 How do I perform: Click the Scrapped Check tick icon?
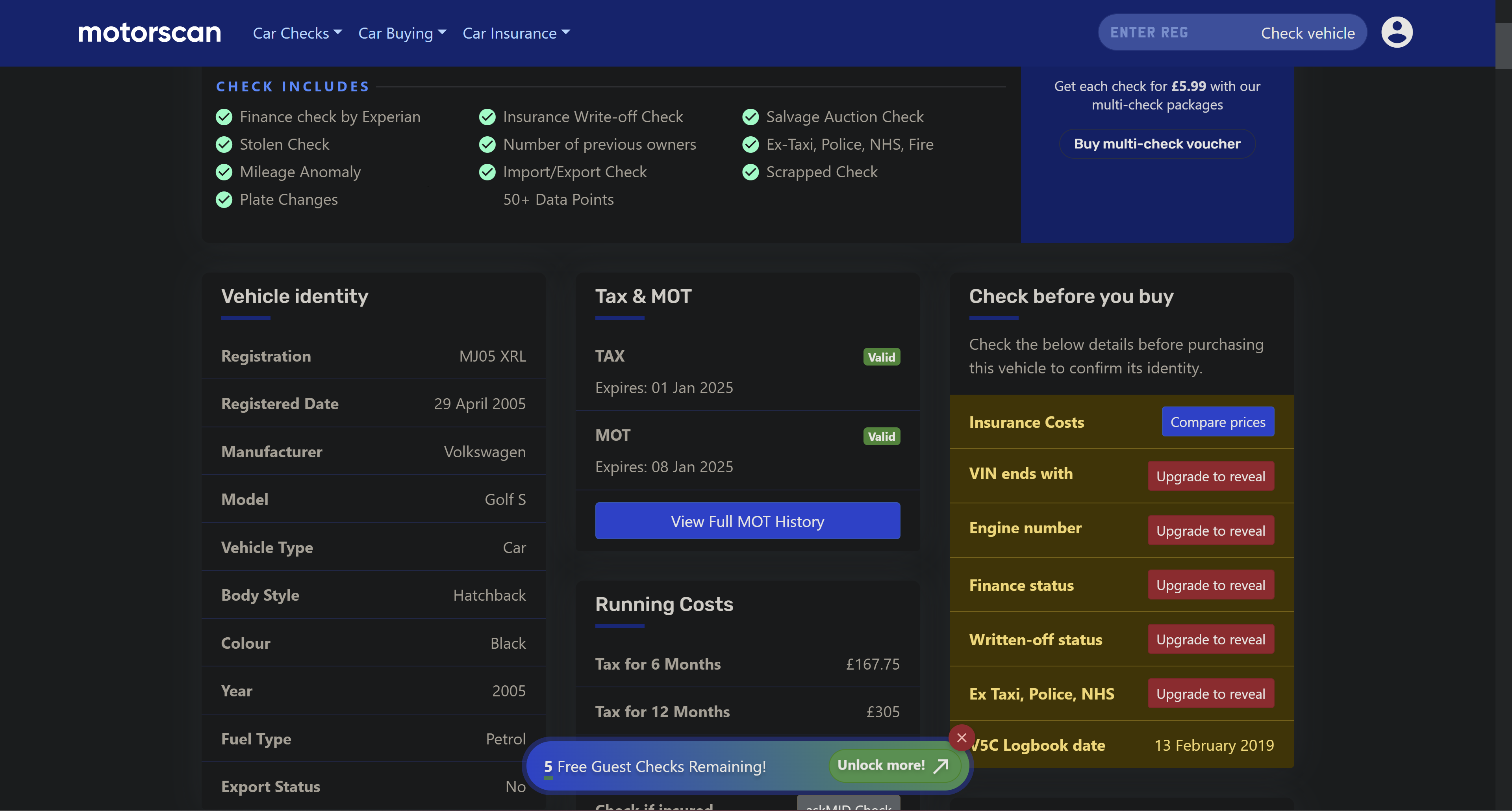tap(750, 172)
